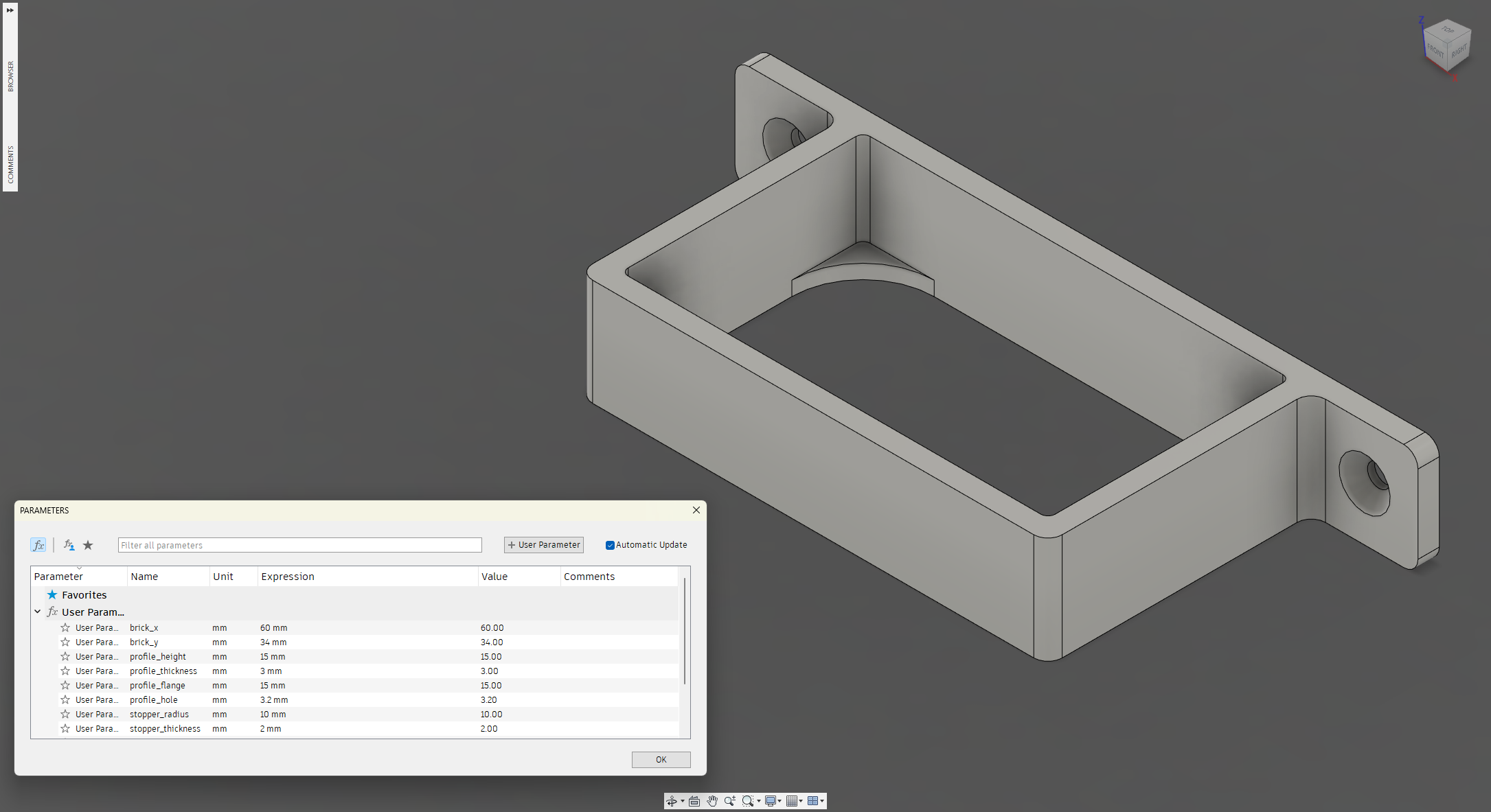The image size is (1491, 812).
Task: Collapse the User Parameters group
Action: pyautogui.click(x=38, y=612)
